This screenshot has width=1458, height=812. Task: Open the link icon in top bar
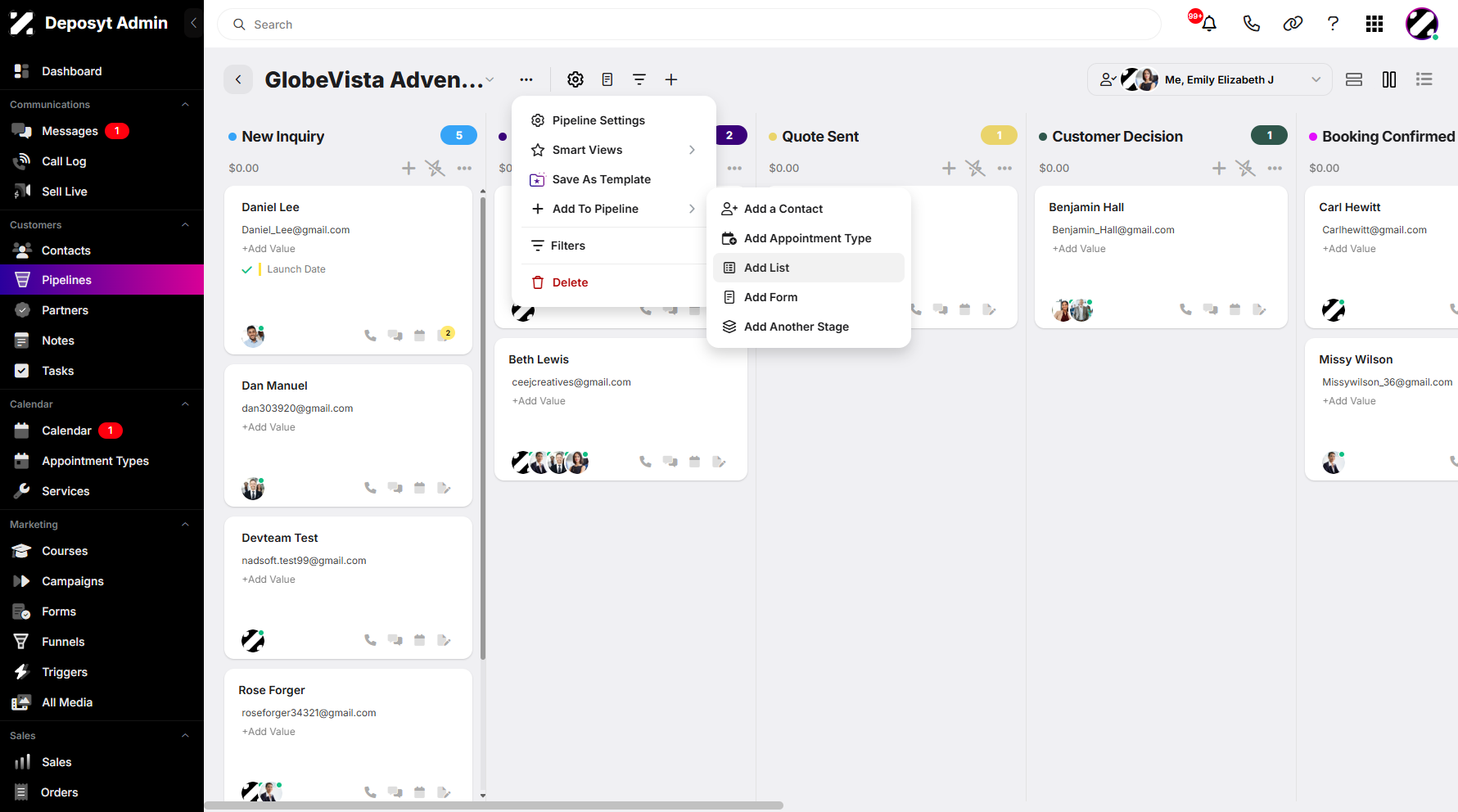1293,24
